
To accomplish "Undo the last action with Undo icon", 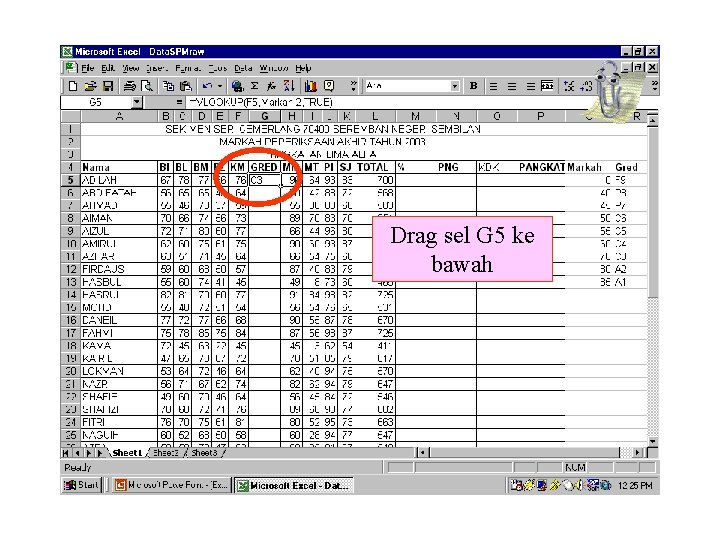I will 207,86.
